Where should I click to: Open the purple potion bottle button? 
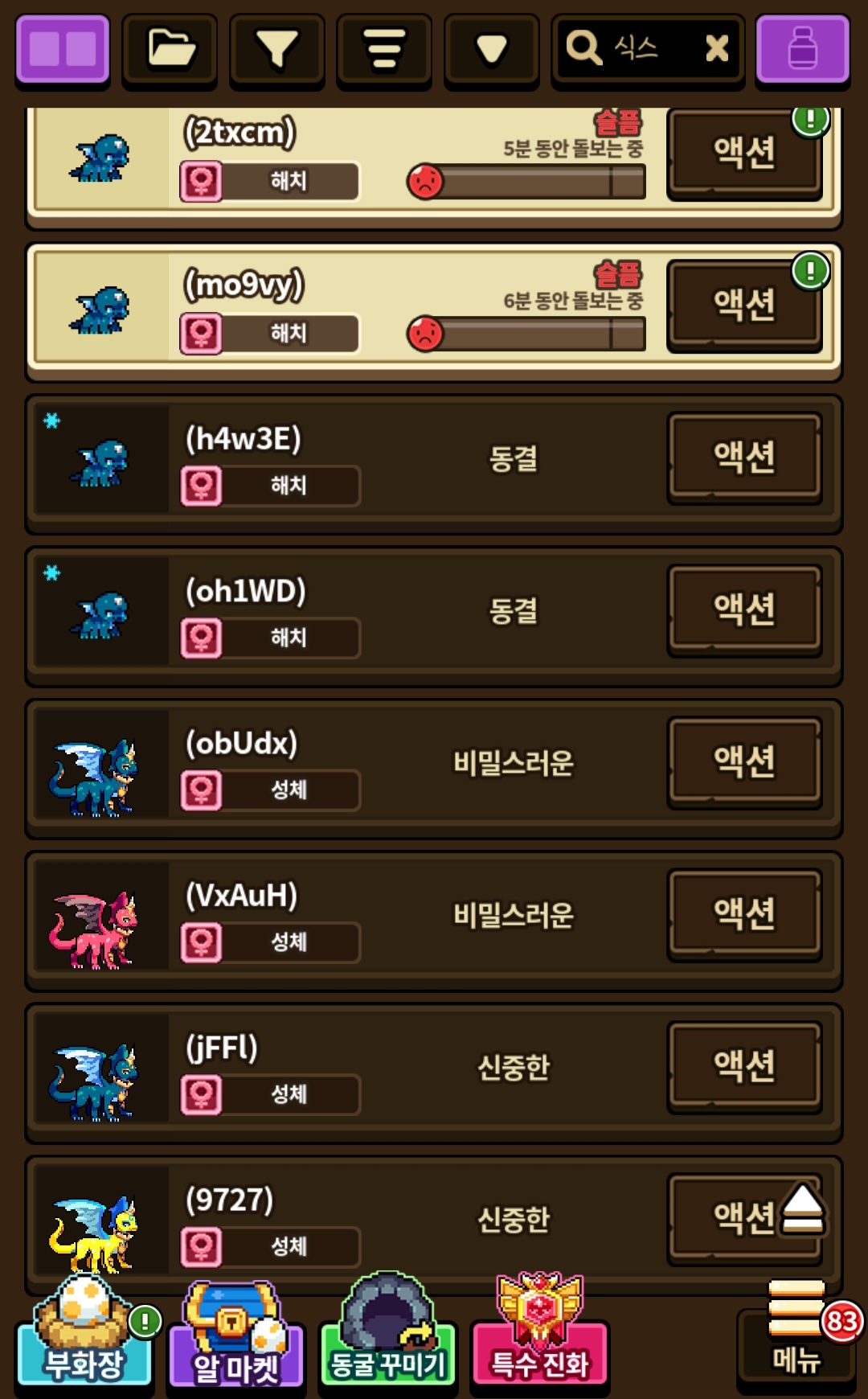coord(802,50)
